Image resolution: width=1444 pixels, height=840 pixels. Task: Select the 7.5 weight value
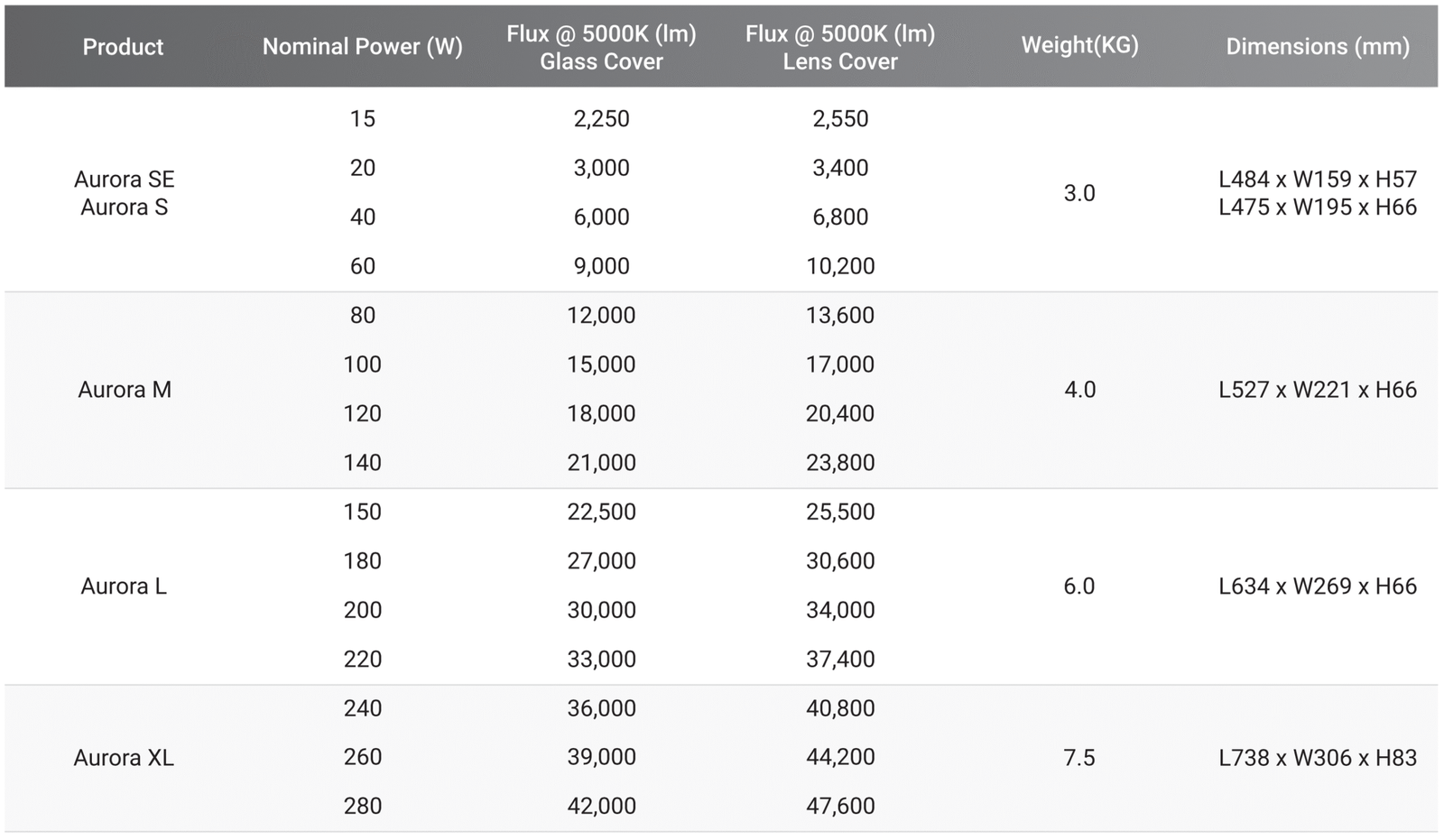[1079, 758]
